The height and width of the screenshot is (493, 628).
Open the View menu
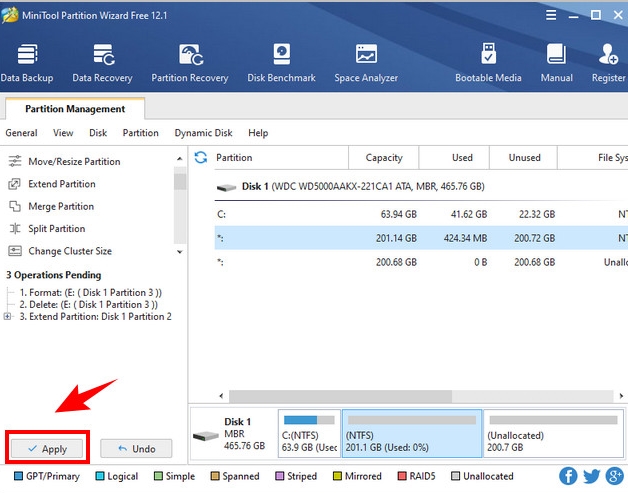pos(63,133)
